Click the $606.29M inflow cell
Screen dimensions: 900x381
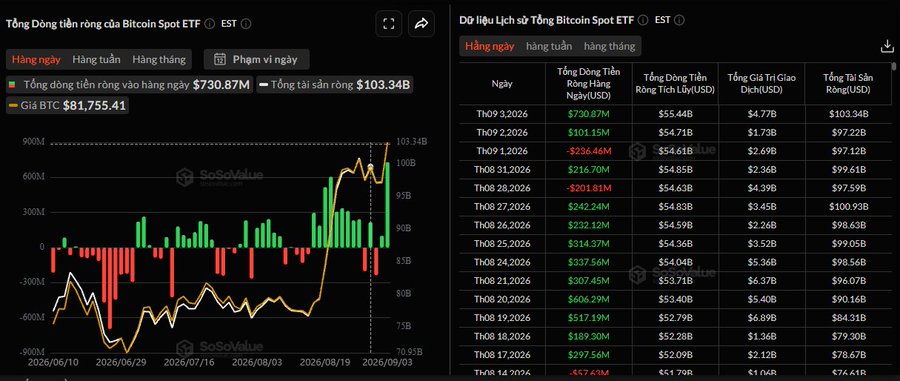pyautogui.click(x=589, y=300)
